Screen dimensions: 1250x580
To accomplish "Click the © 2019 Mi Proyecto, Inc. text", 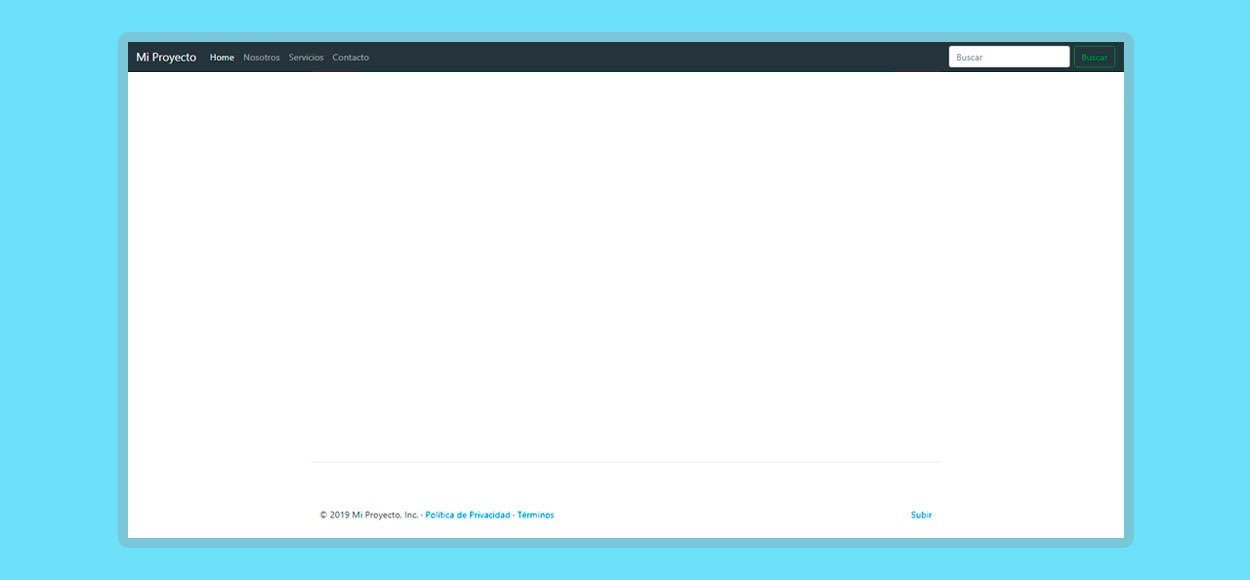I will [x=368, y=515].
